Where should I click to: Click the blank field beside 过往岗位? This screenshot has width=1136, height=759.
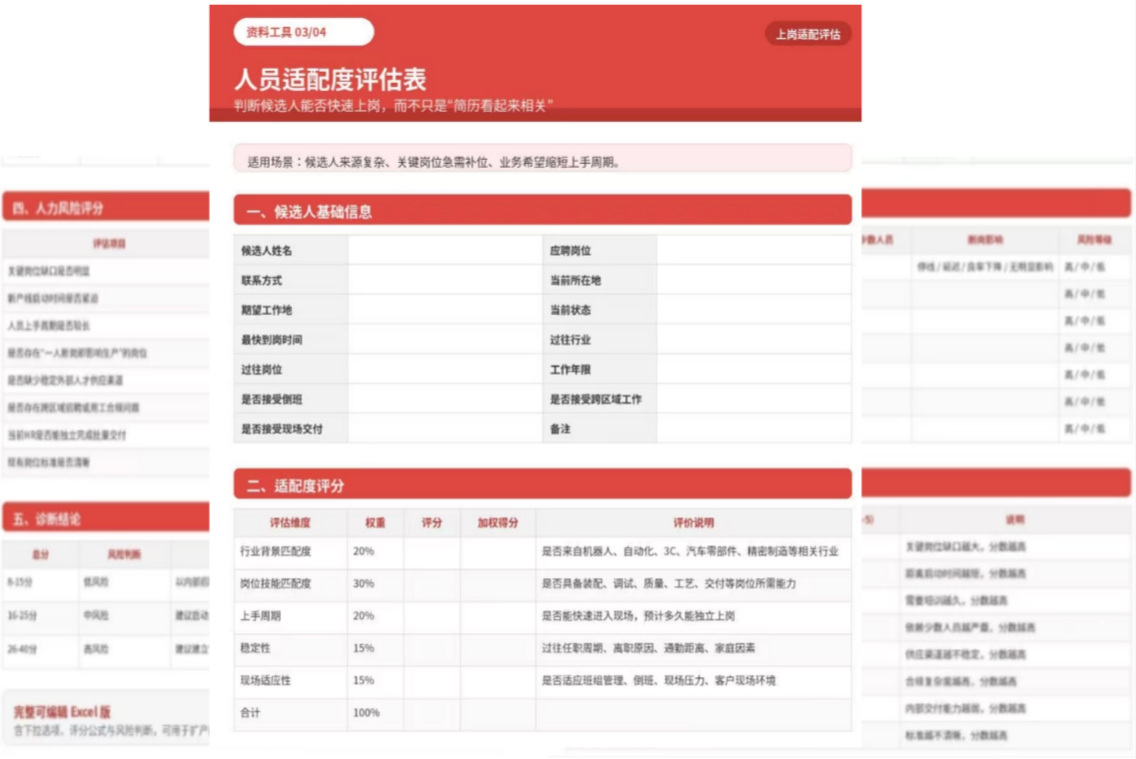tap(445, 369)
